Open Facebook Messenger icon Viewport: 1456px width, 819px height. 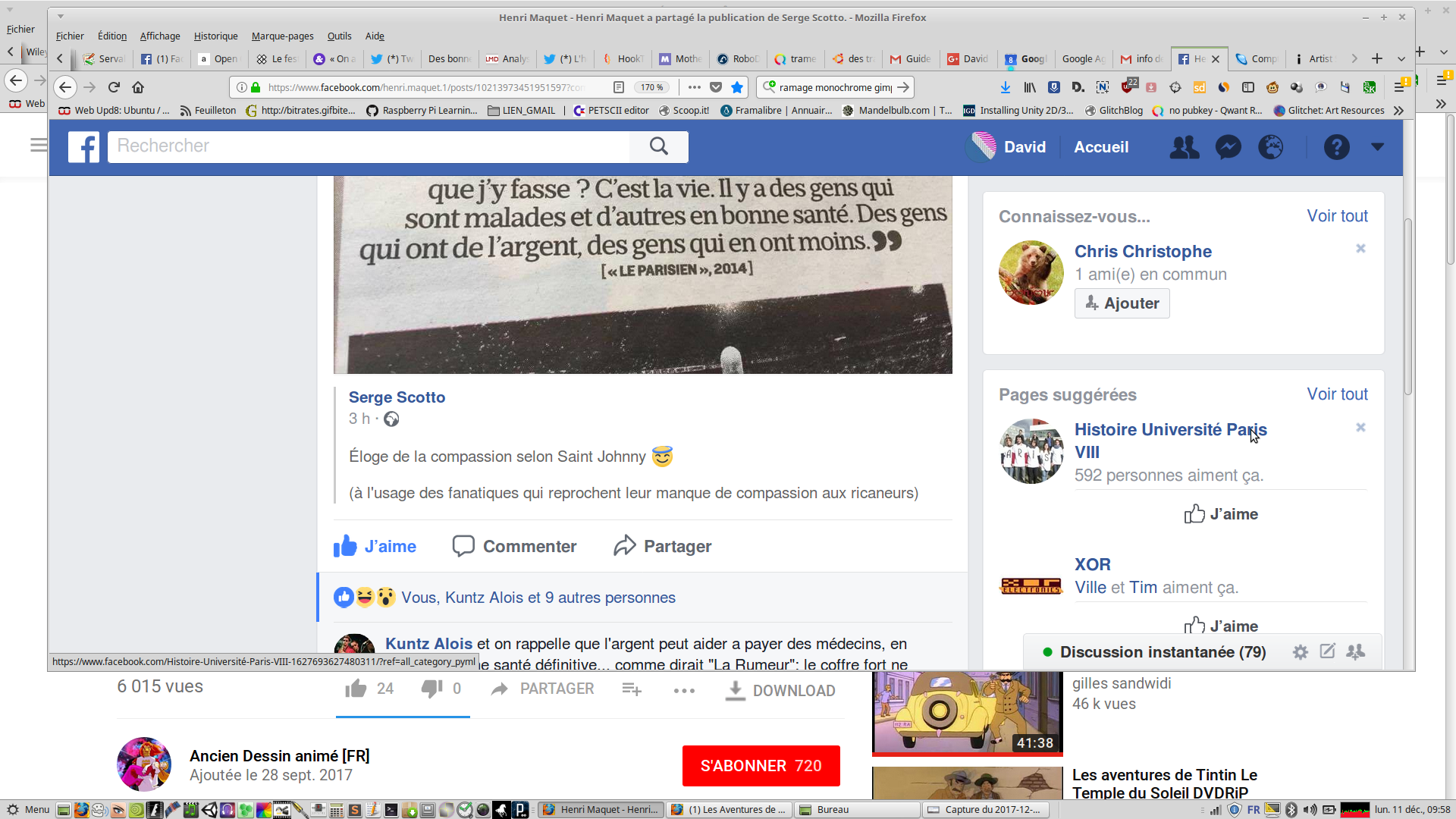point(1228,147)
